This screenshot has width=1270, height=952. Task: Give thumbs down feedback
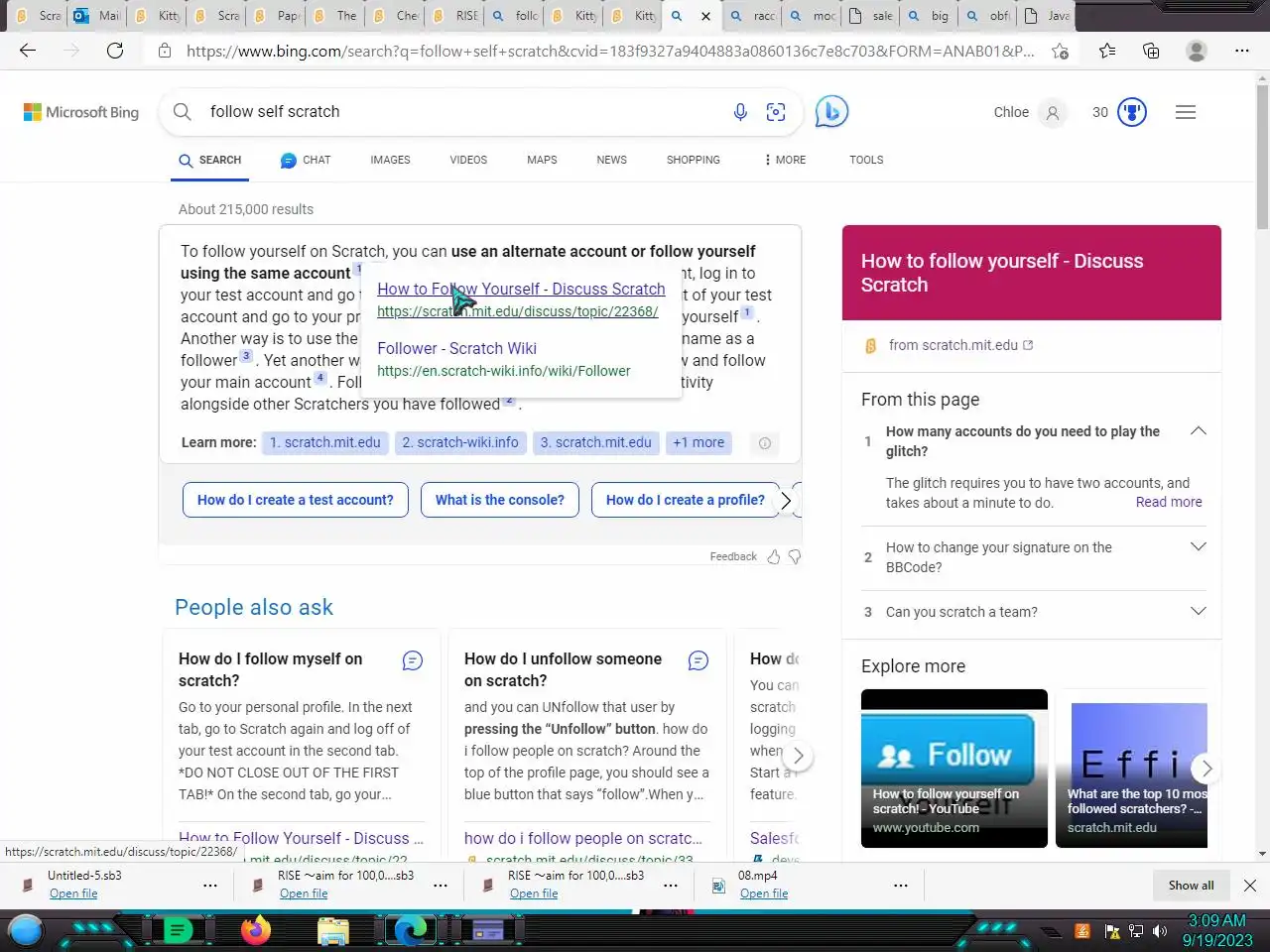coord(795,556)
